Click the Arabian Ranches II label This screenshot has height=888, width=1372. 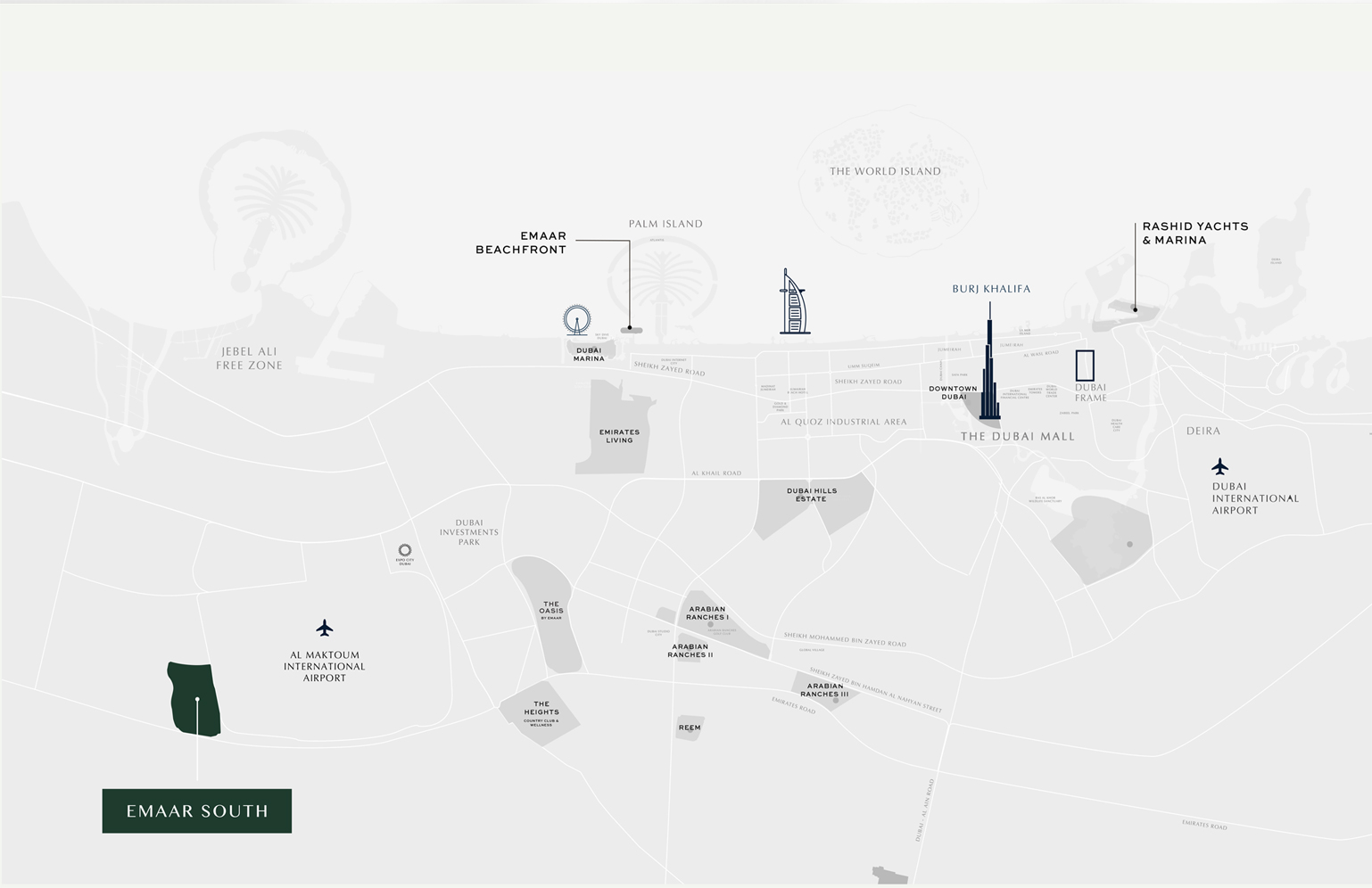click(690, 651)
